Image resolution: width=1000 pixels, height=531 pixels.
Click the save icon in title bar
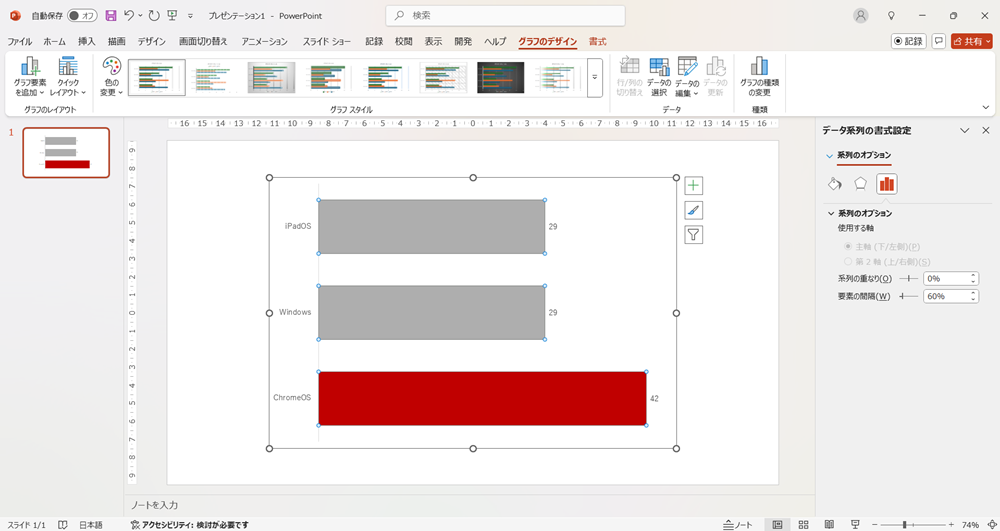(111, 15)
